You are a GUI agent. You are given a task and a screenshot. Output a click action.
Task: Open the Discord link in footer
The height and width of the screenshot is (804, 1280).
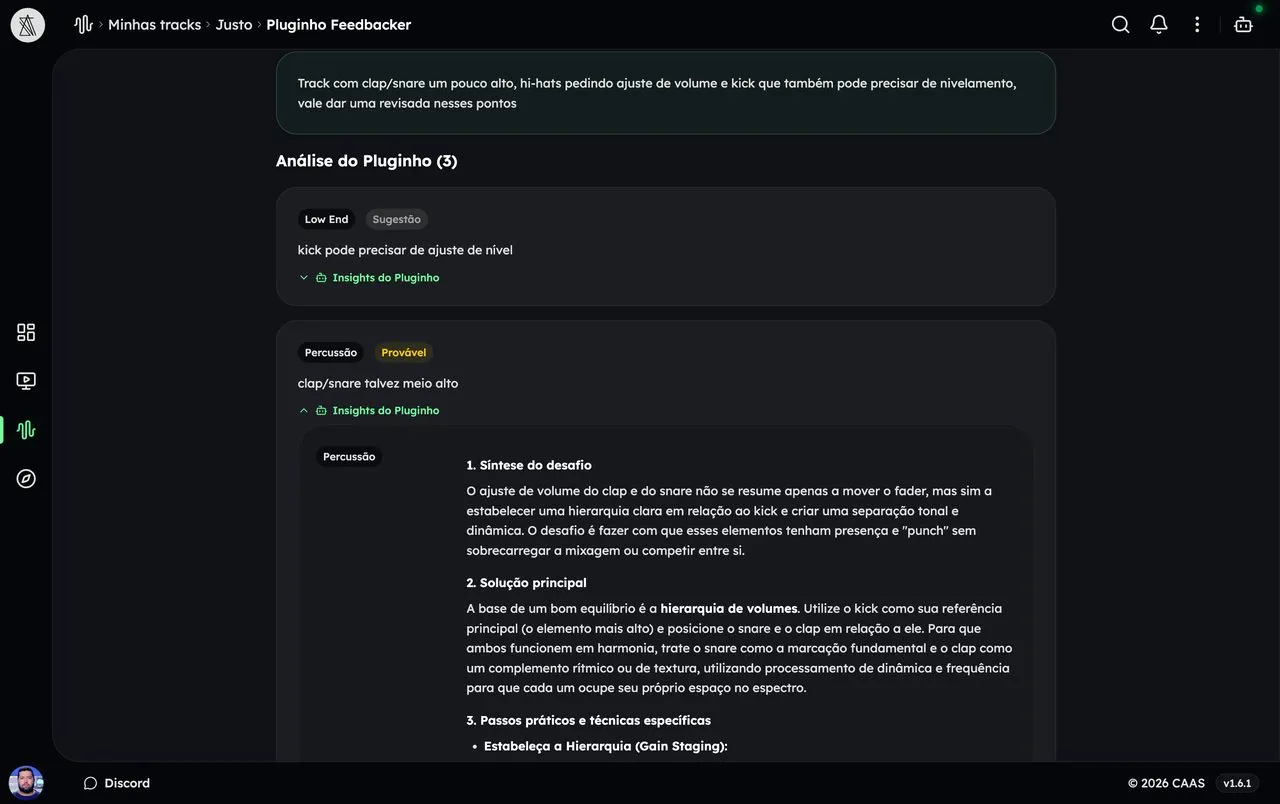tap(117, 783)
